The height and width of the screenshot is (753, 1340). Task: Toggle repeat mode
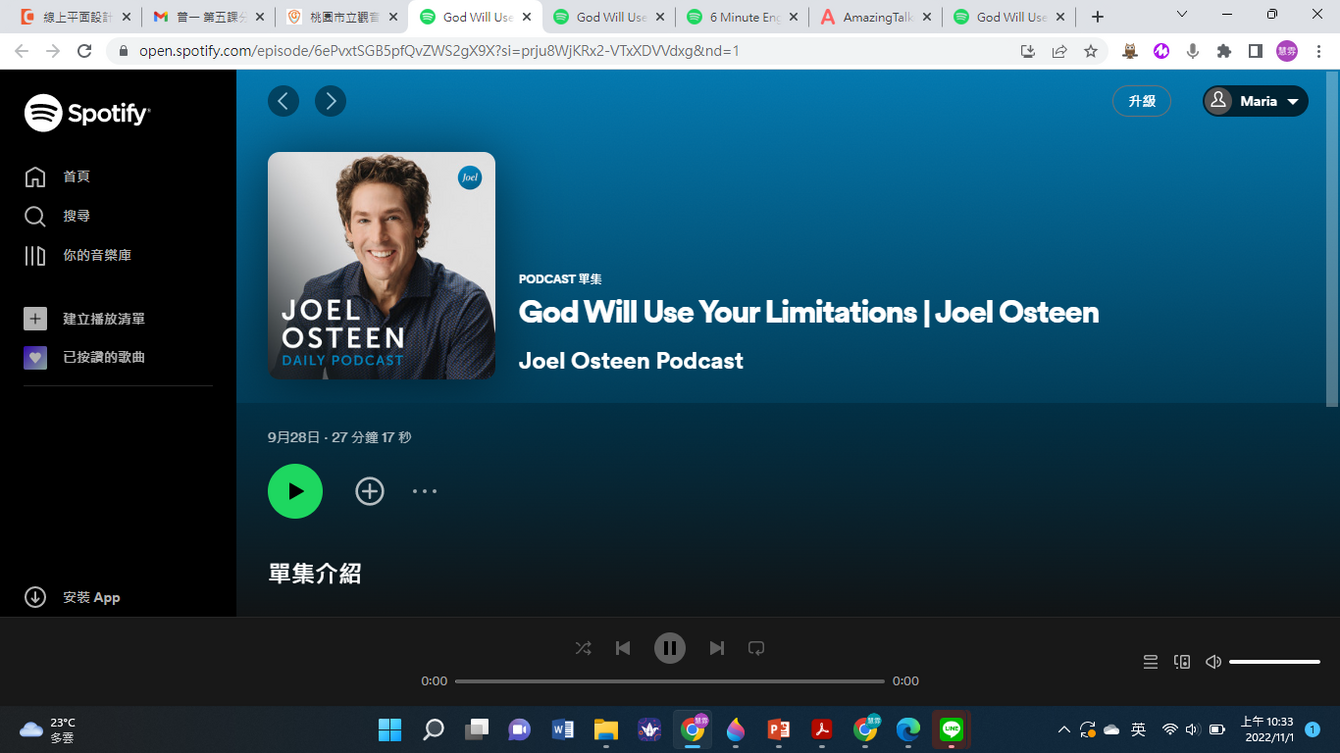pyautogui.click(x=756, y=648)
